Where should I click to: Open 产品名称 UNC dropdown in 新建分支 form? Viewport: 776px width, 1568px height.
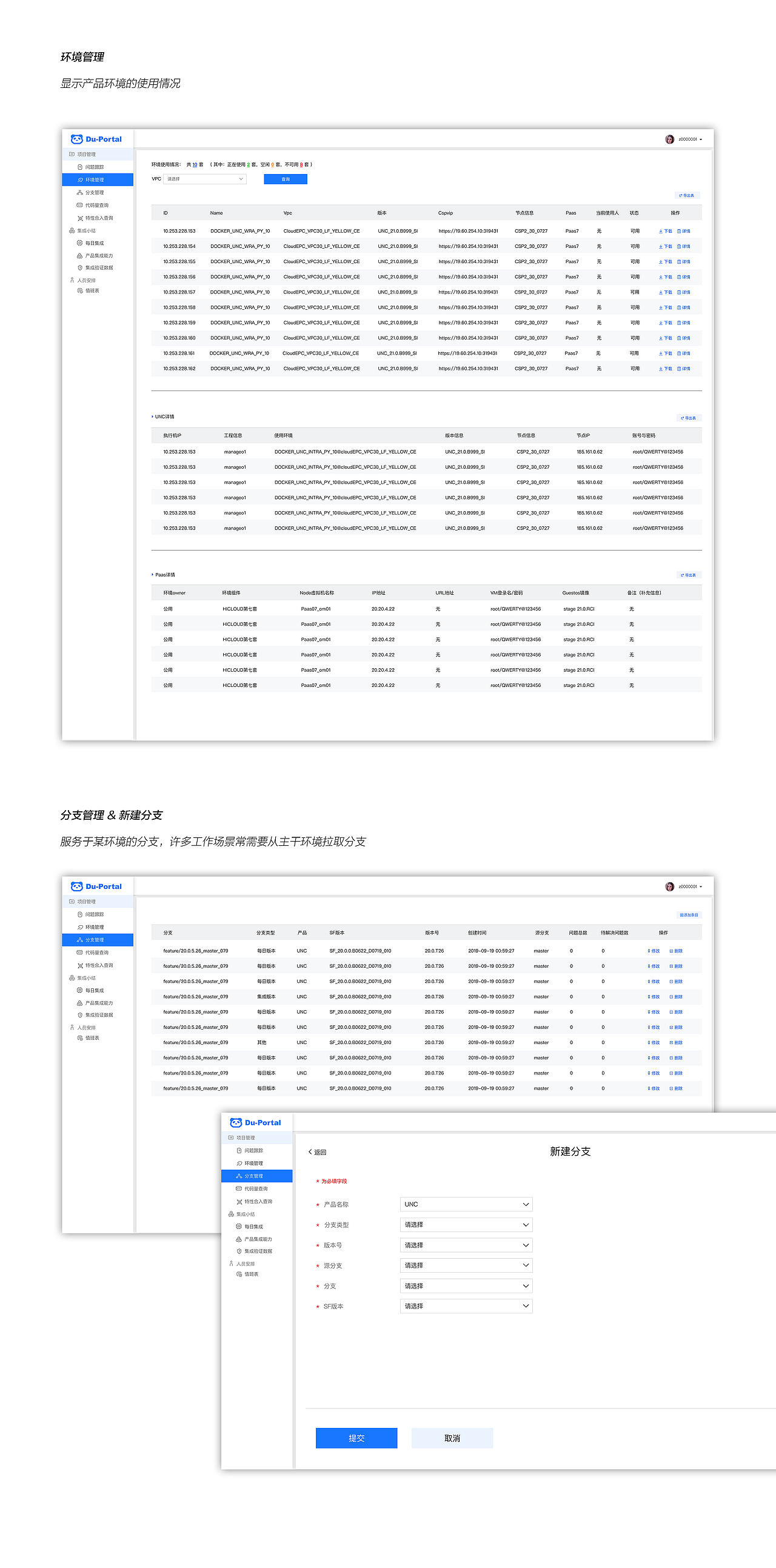click(x=466, y=1204)
